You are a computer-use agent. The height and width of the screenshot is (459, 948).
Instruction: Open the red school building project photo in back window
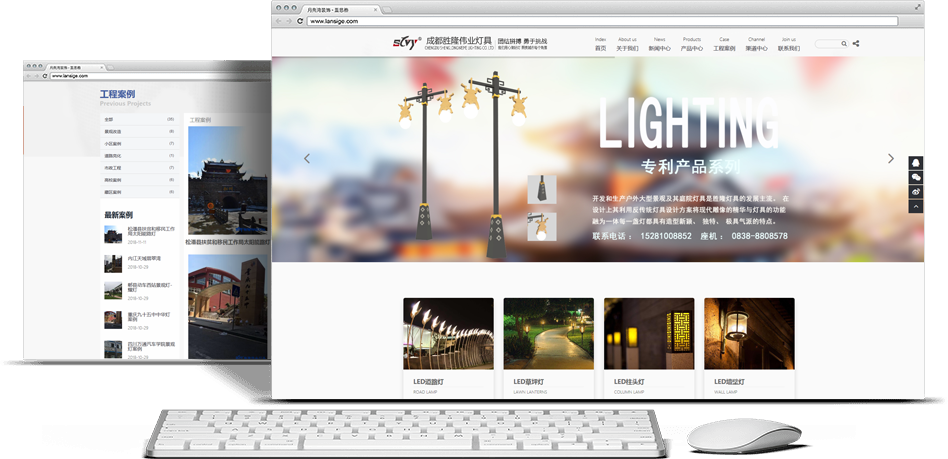coord(228,307)
